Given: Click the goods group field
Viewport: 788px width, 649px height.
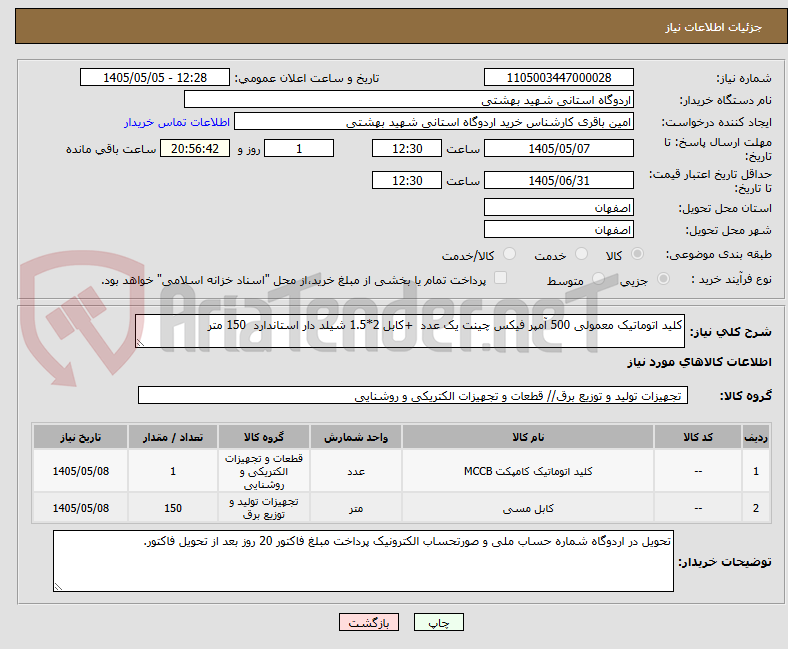Looking at the screenshot, I should click(413, 396).
